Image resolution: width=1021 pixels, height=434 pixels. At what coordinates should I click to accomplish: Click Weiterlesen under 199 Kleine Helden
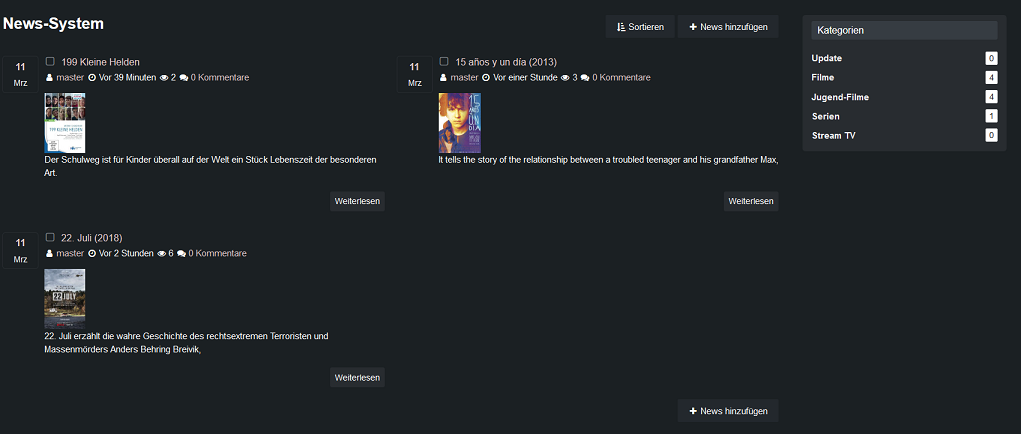pyautogui.click(x=357, y=201)
